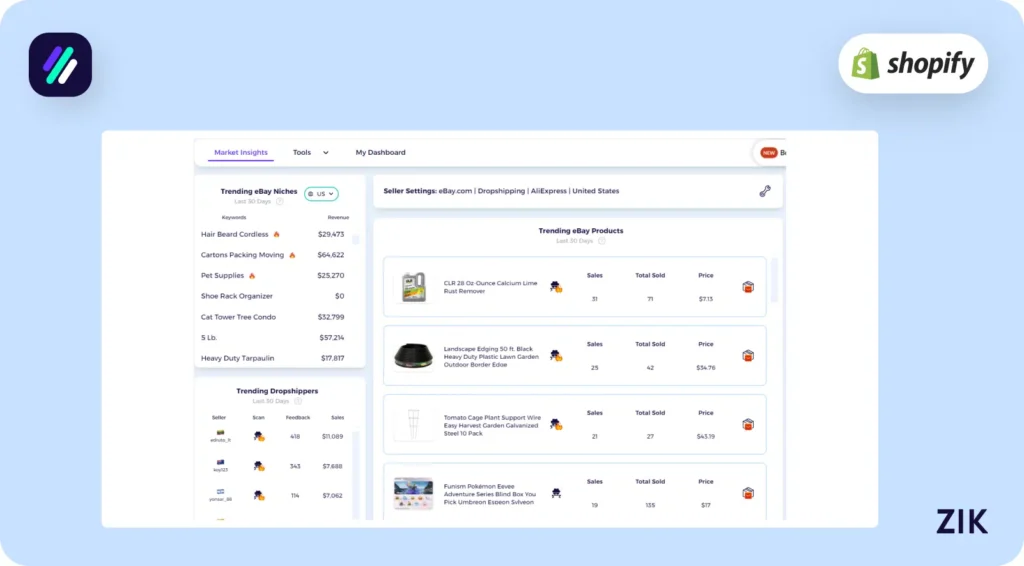Click the red box icon for Landscape Edging

[x=748, y=356]
